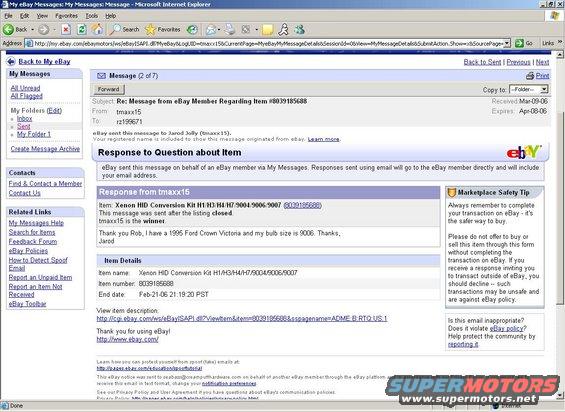Click Find & Contact a Member link
The image size is (565, 412).
click(45, 183)
